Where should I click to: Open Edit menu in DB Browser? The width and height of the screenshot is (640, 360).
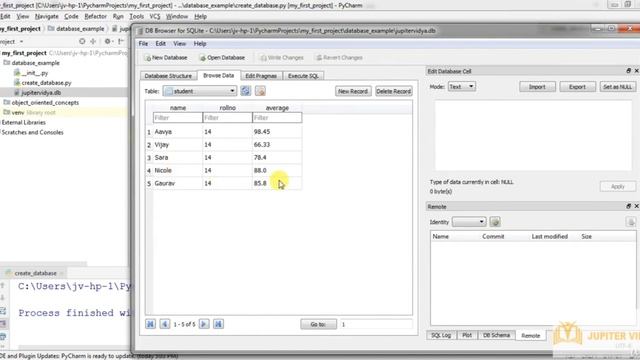(x=160, y=44)
